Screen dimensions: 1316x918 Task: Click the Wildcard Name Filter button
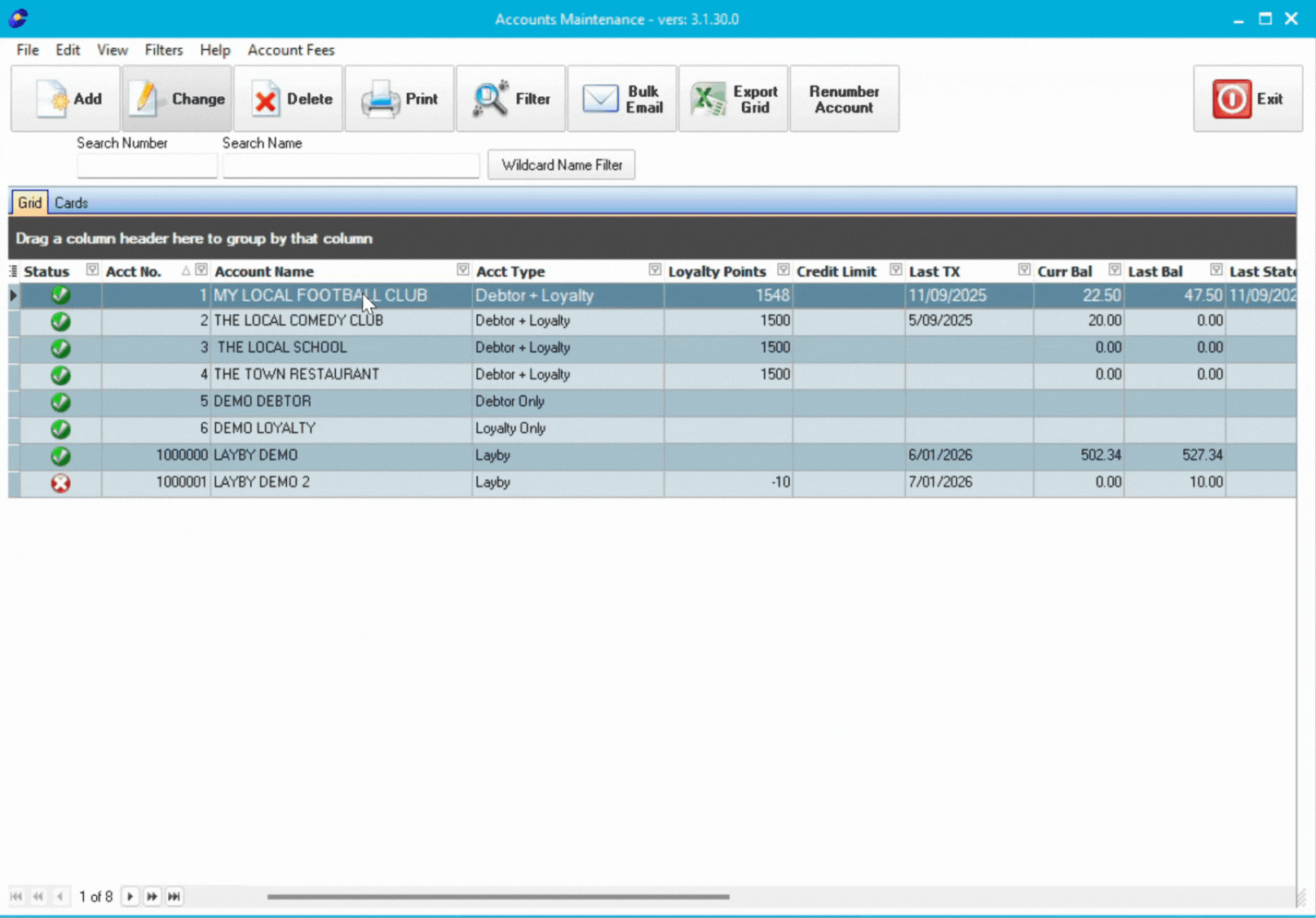click(561, 164)
